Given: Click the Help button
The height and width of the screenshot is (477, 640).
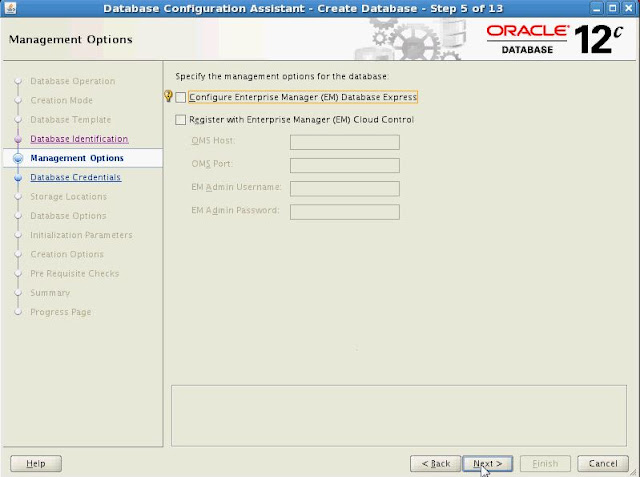Looking at the screenshot, I should pyautogui.click(x=36, y=464).
